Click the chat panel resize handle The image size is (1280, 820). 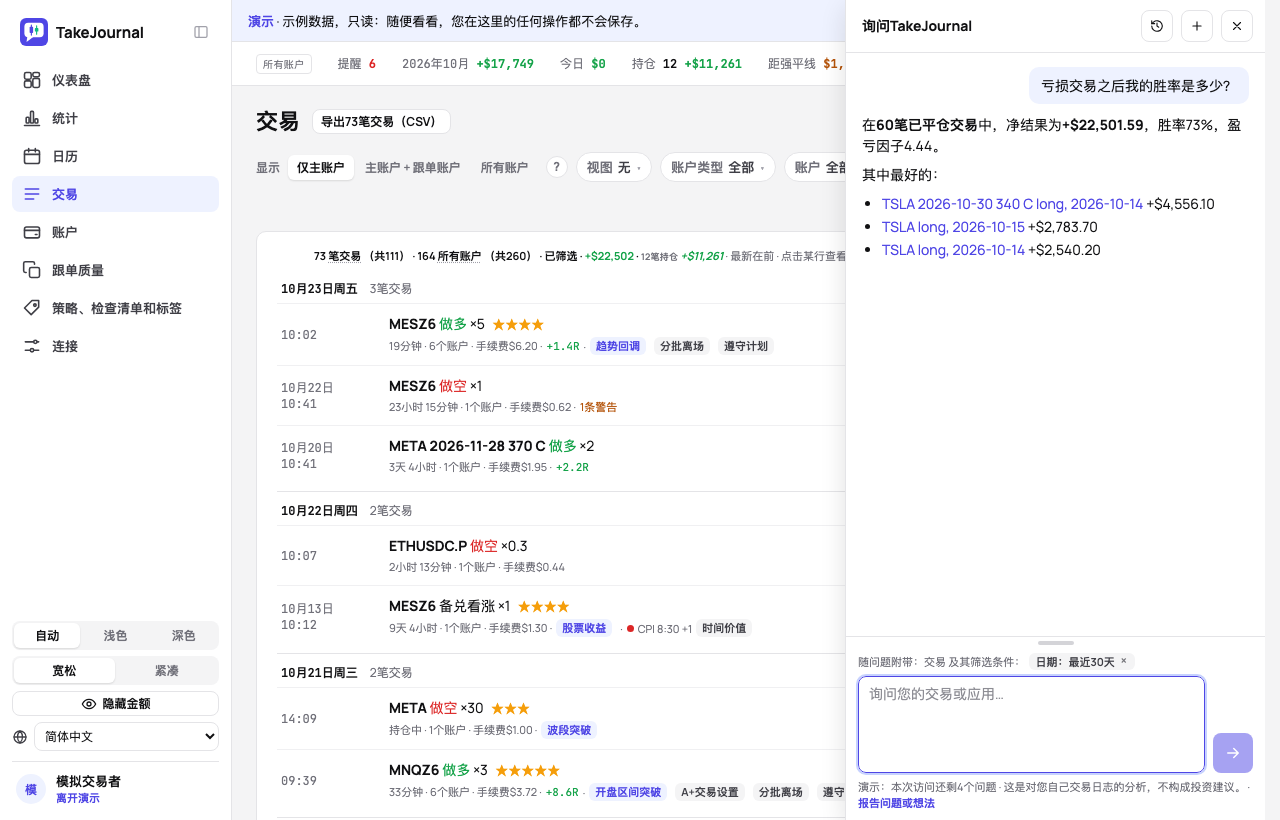pos(1056,643)
